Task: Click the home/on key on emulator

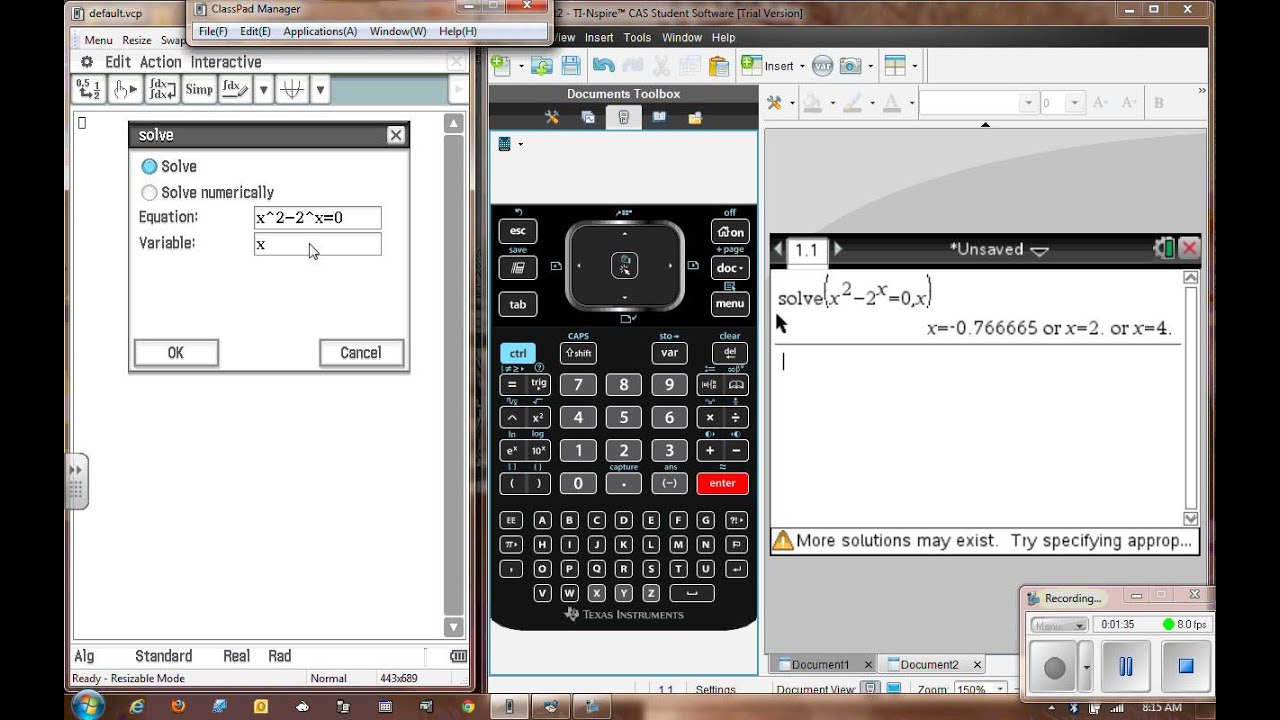Action: [729, 231]
